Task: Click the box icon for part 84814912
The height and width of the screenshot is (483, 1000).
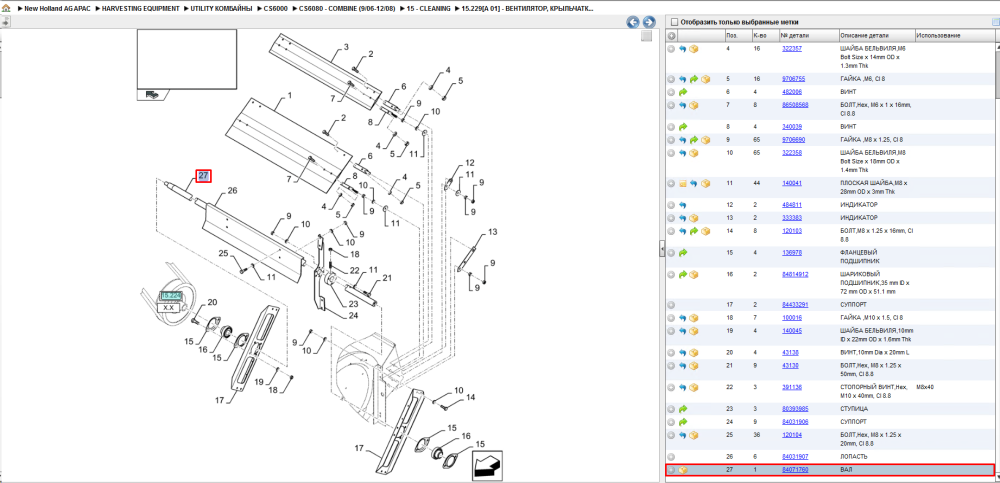Action: pos(693,275)
